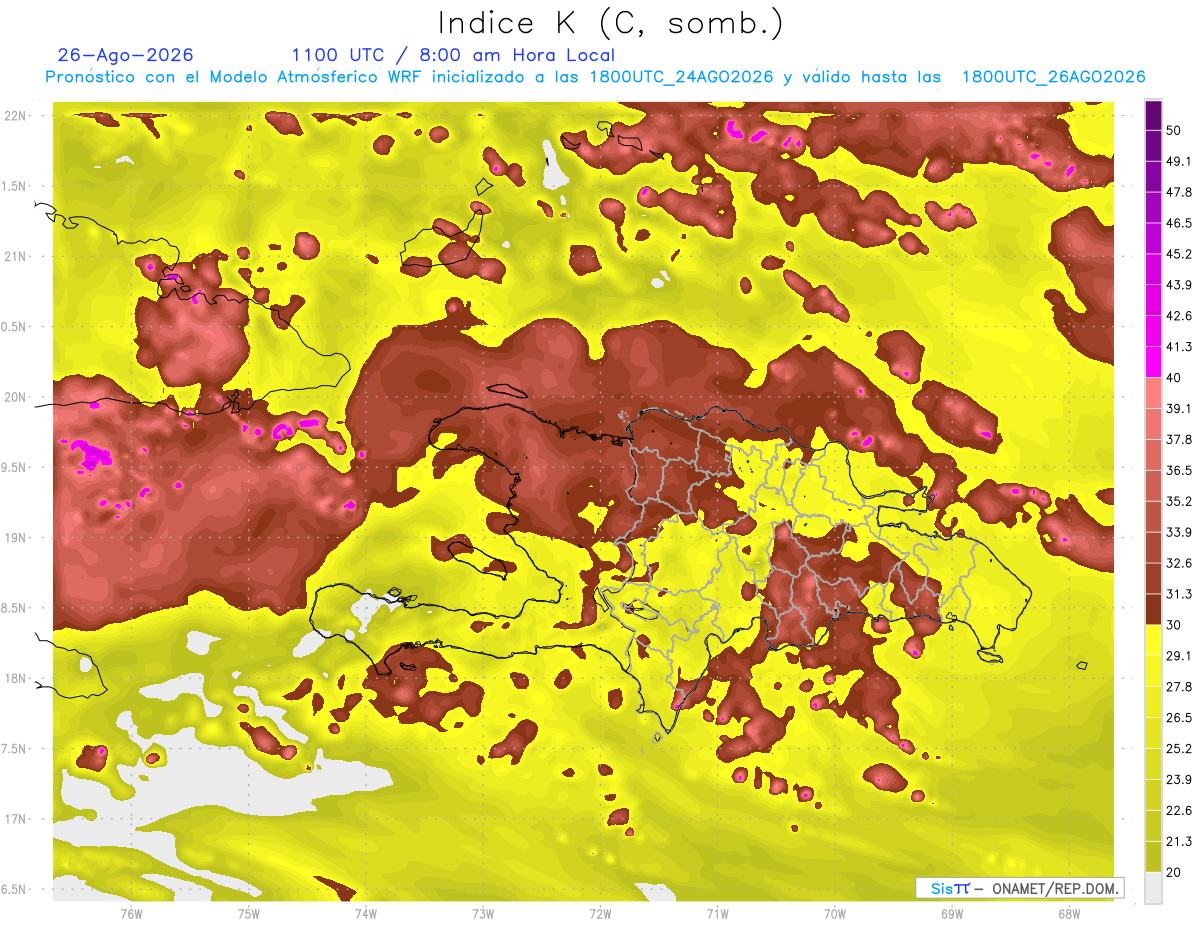The height and width of the screenshot is (927, 1200).
Task: Click the '35.2' colorbar value
Action: tap(1179, 501)
